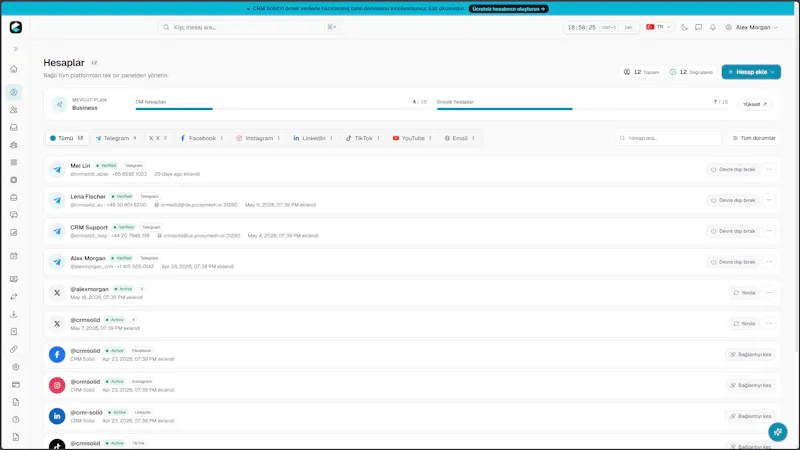Click the Telegram icon of Mei Lin
The width and height of the screenshot is (800, 450).
[57, 169]
